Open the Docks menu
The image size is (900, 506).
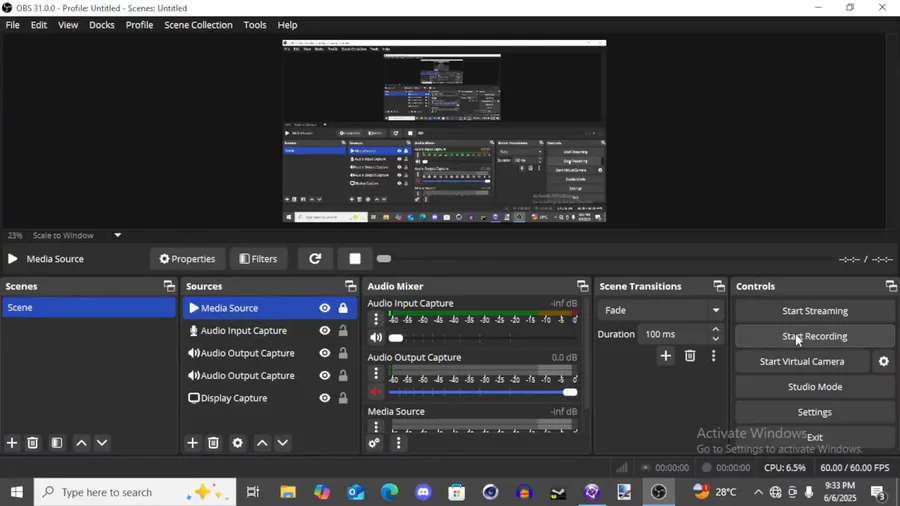pos(102,25)
